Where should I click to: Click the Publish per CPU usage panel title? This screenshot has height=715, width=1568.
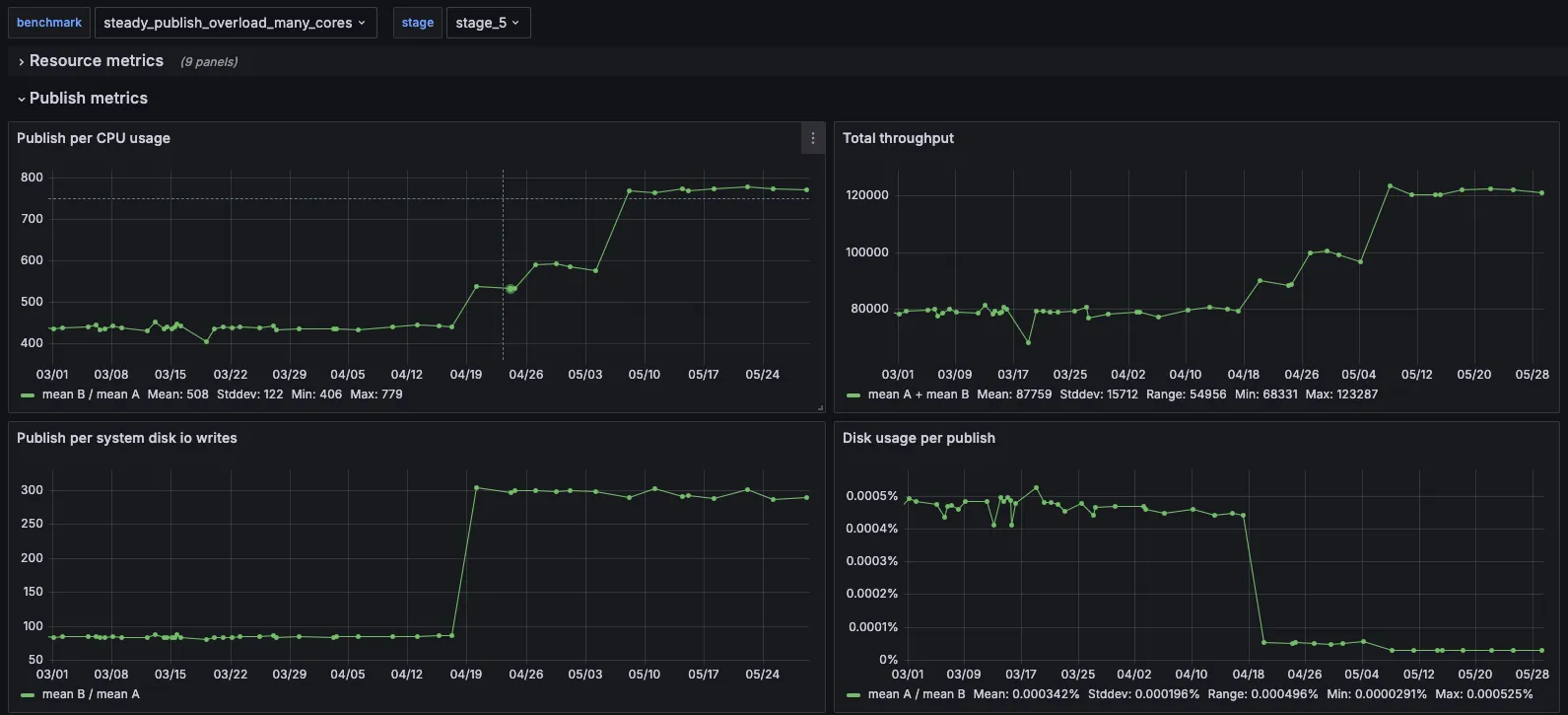tap(94, 138)
